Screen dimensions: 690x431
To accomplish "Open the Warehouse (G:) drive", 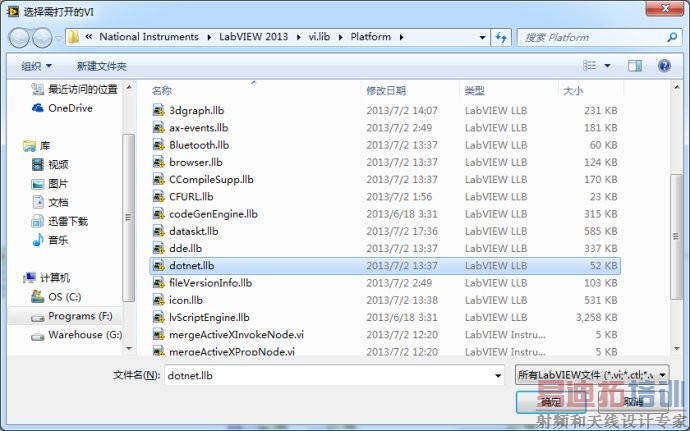I will (77, 335).
